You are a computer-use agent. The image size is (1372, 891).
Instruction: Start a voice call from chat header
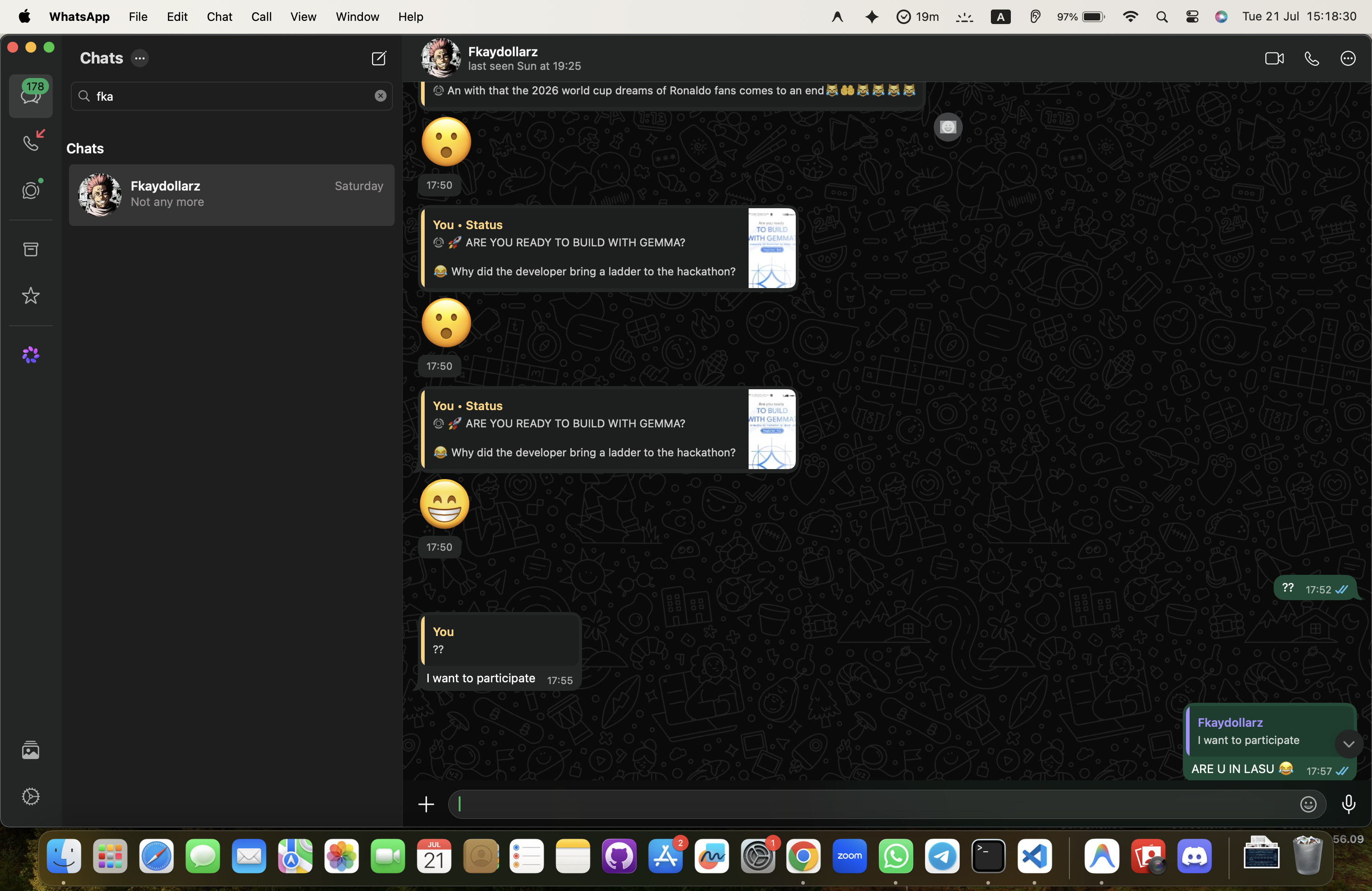point(1312,58)
